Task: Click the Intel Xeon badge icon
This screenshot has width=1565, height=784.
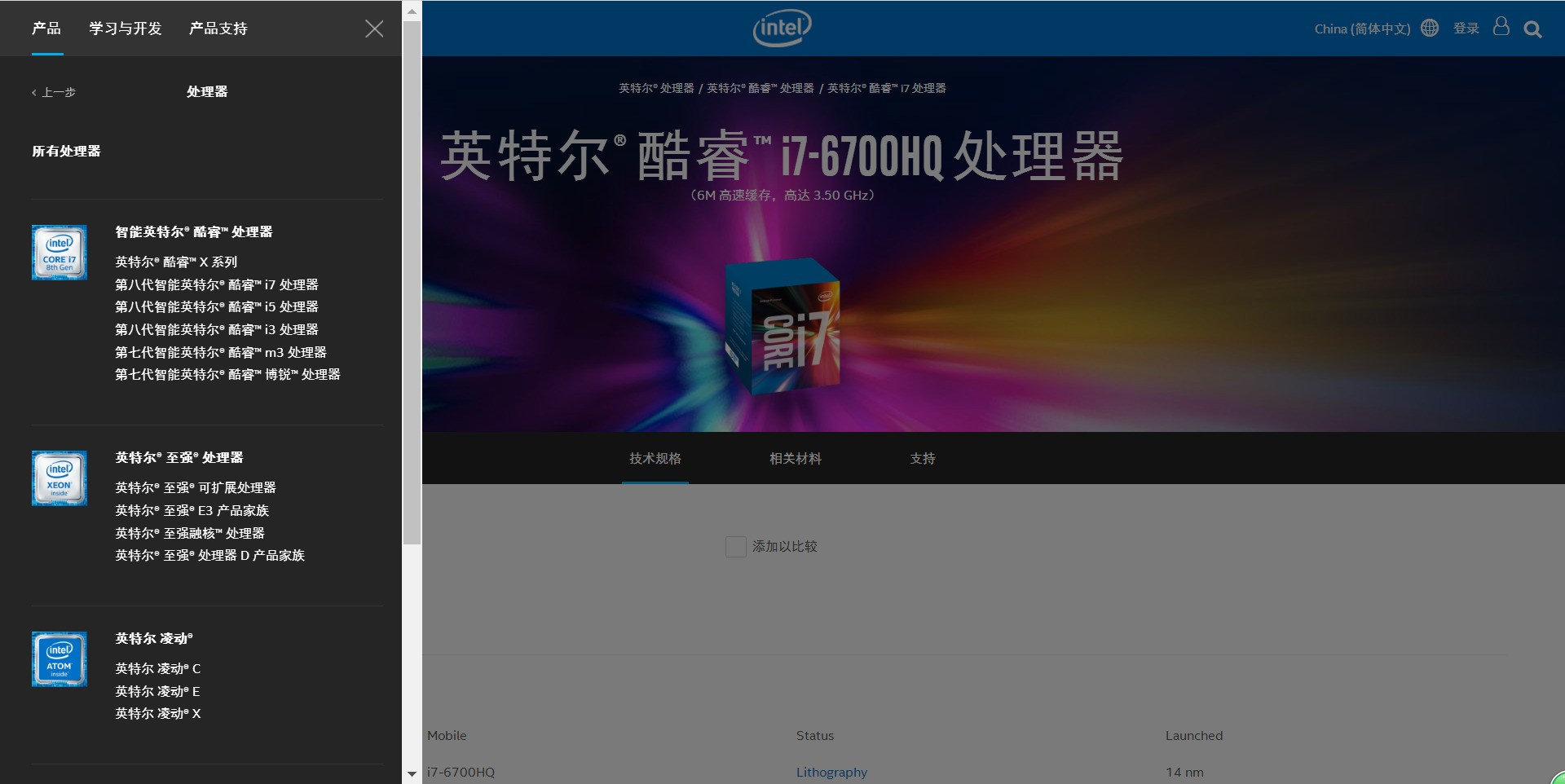Action: 60,478
